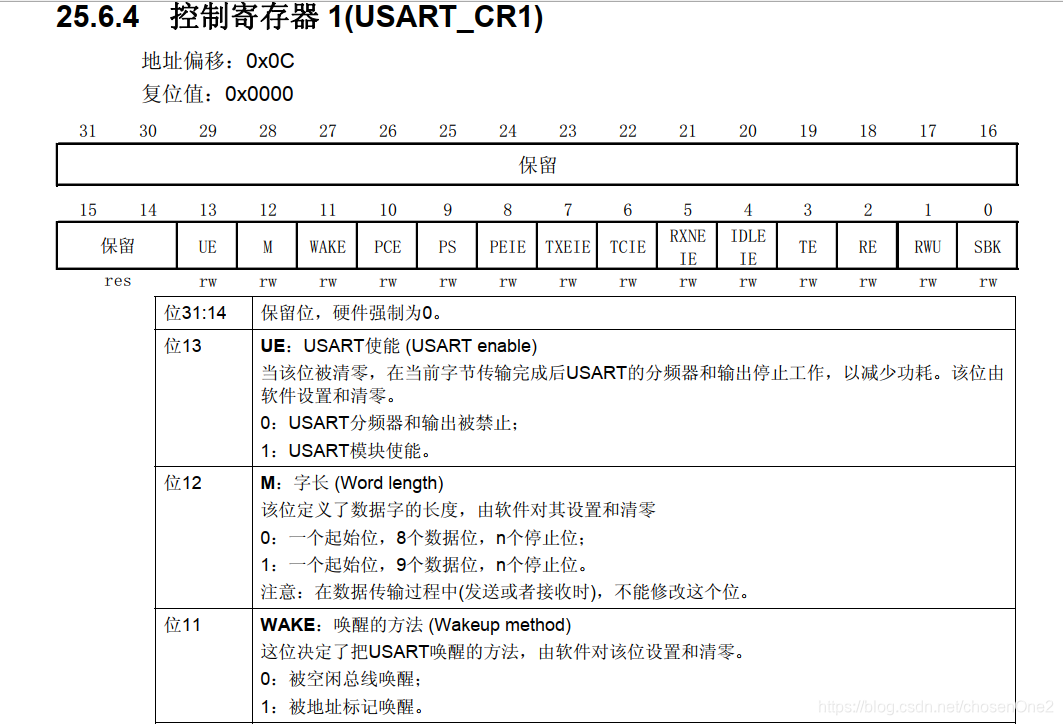The image size is (1063, 725).
Task: Click the text 保留位，硬件强制为0。
Action: [x=352, y=313]
